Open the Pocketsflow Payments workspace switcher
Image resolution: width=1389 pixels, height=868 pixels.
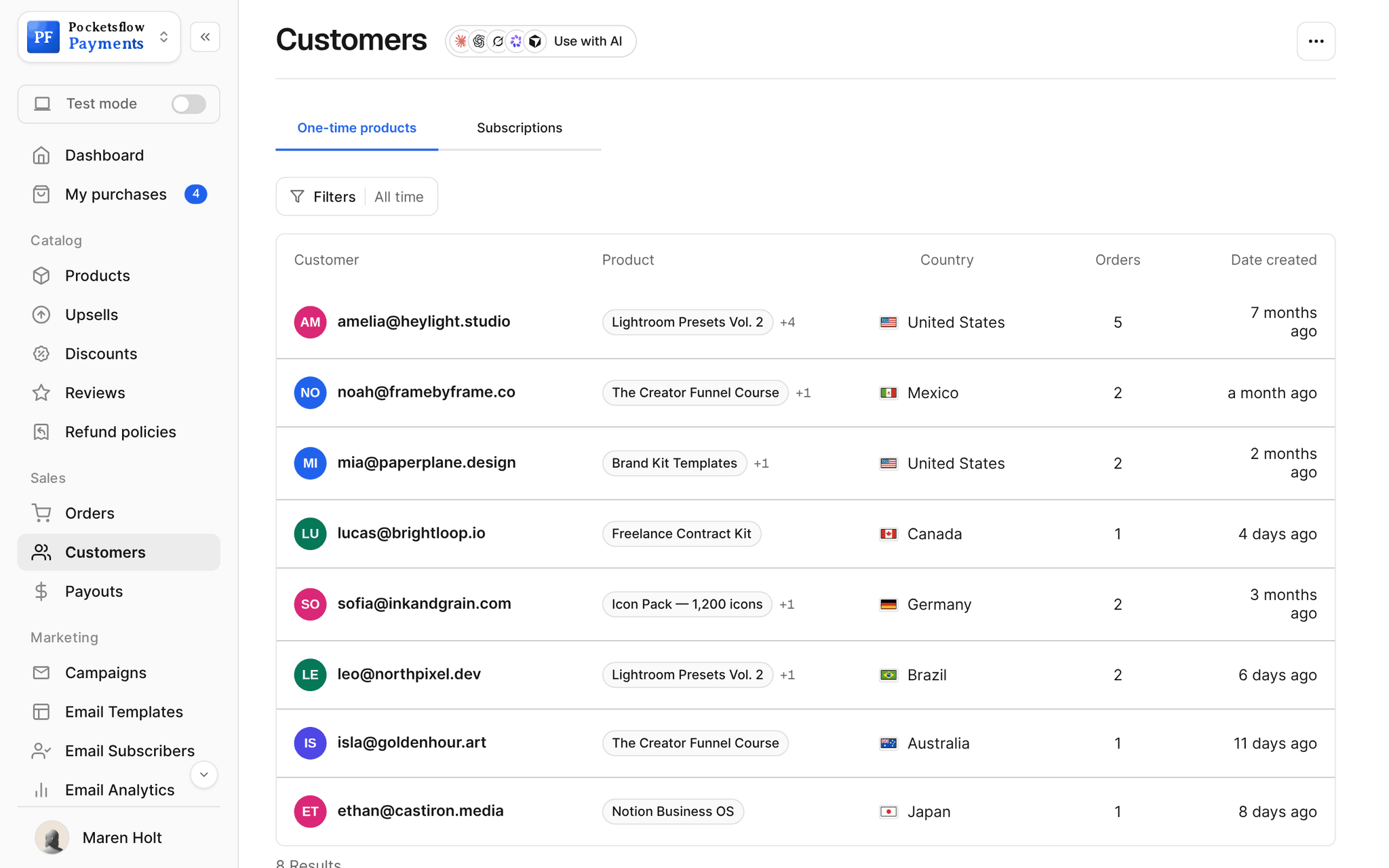coord(99,37)
